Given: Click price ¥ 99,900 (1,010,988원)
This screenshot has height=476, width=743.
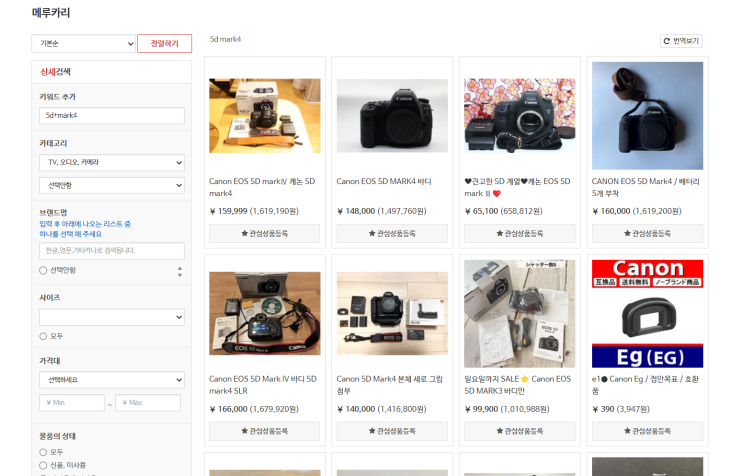Looking at the screenshot, I should [507, 409].
